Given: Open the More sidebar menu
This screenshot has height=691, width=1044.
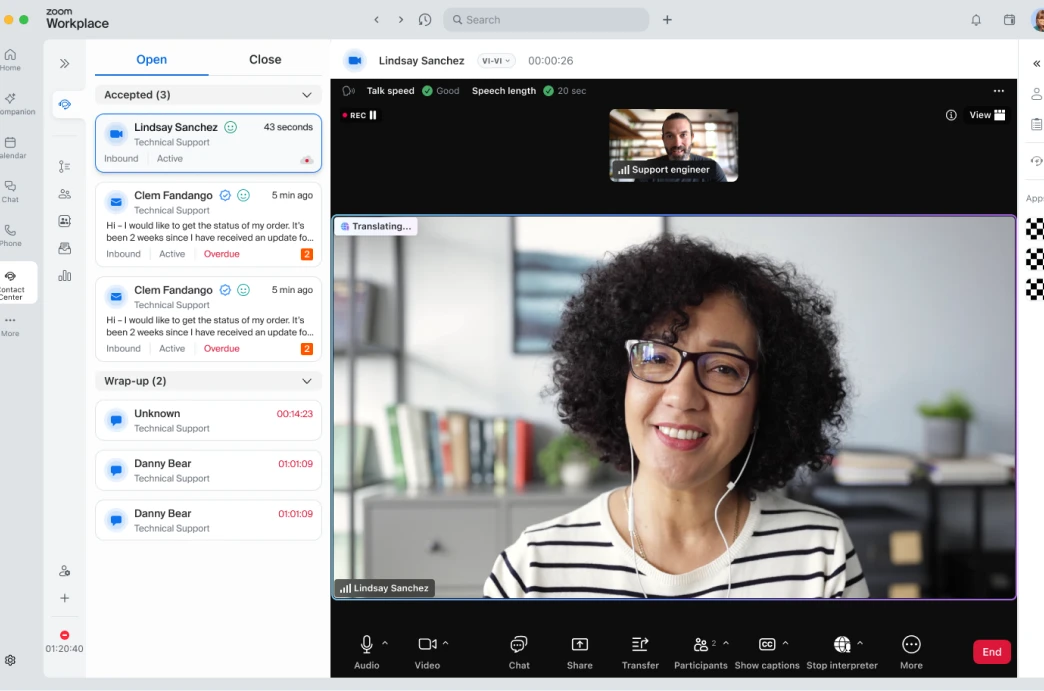Looking at the screenshot, I should (x=10, y=326).
